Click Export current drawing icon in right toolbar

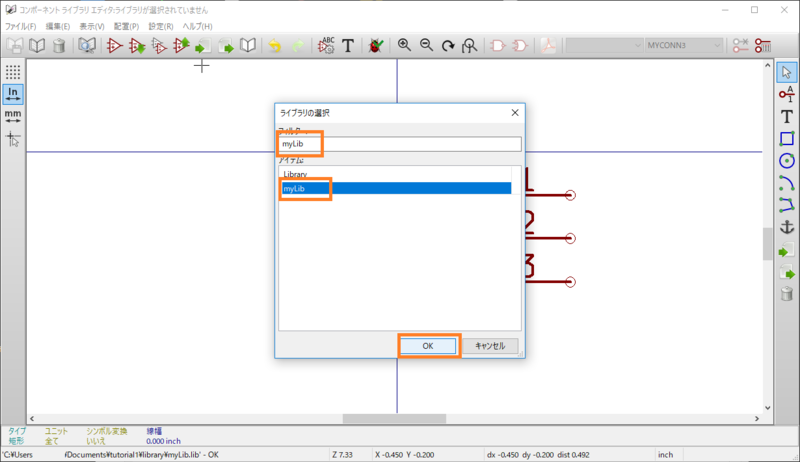click(786, 272)
